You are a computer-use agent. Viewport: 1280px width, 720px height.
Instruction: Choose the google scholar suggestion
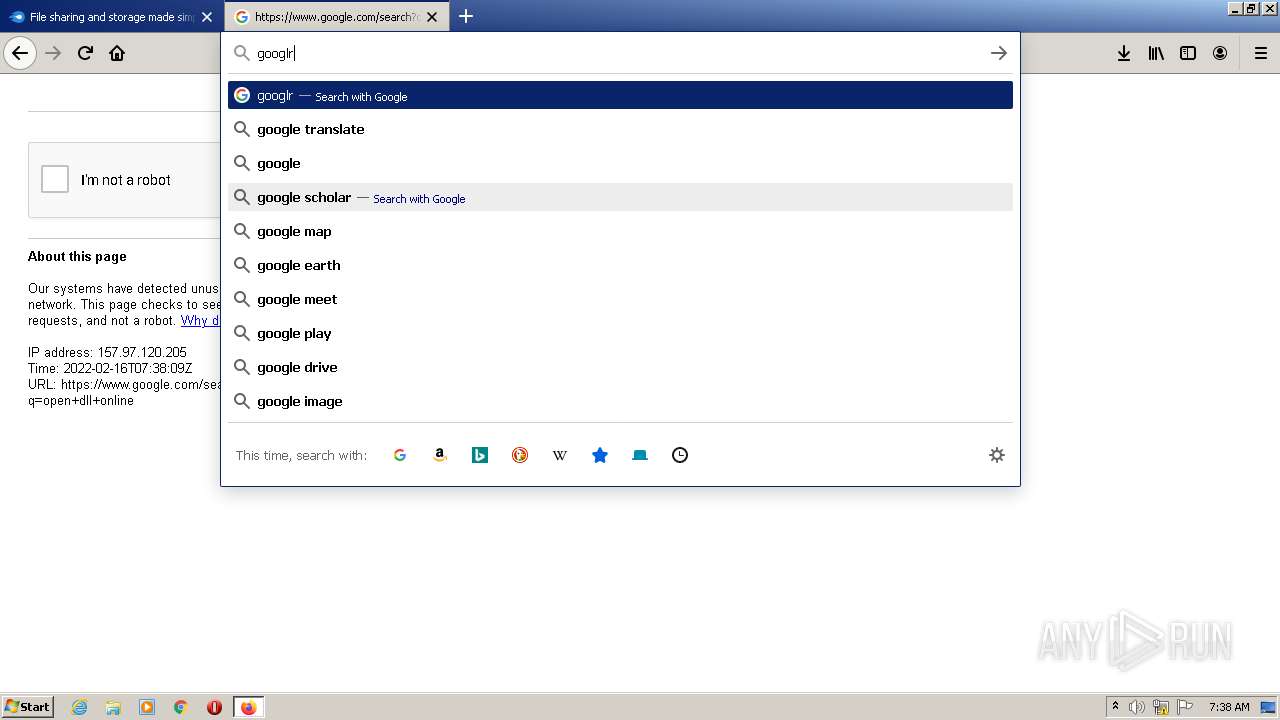click(x=620, y=197)
